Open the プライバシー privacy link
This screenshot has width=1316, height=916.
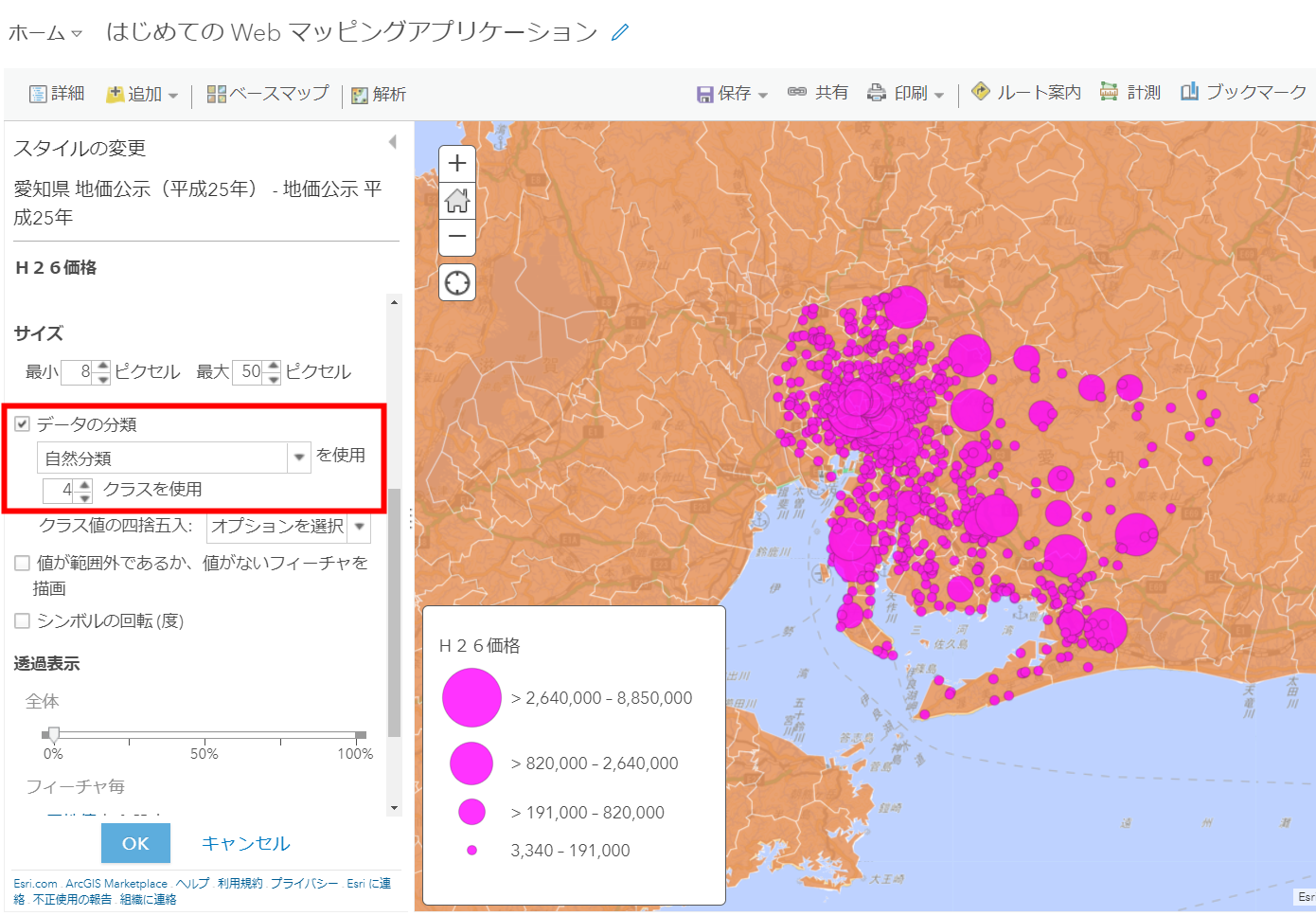[304, 884]
